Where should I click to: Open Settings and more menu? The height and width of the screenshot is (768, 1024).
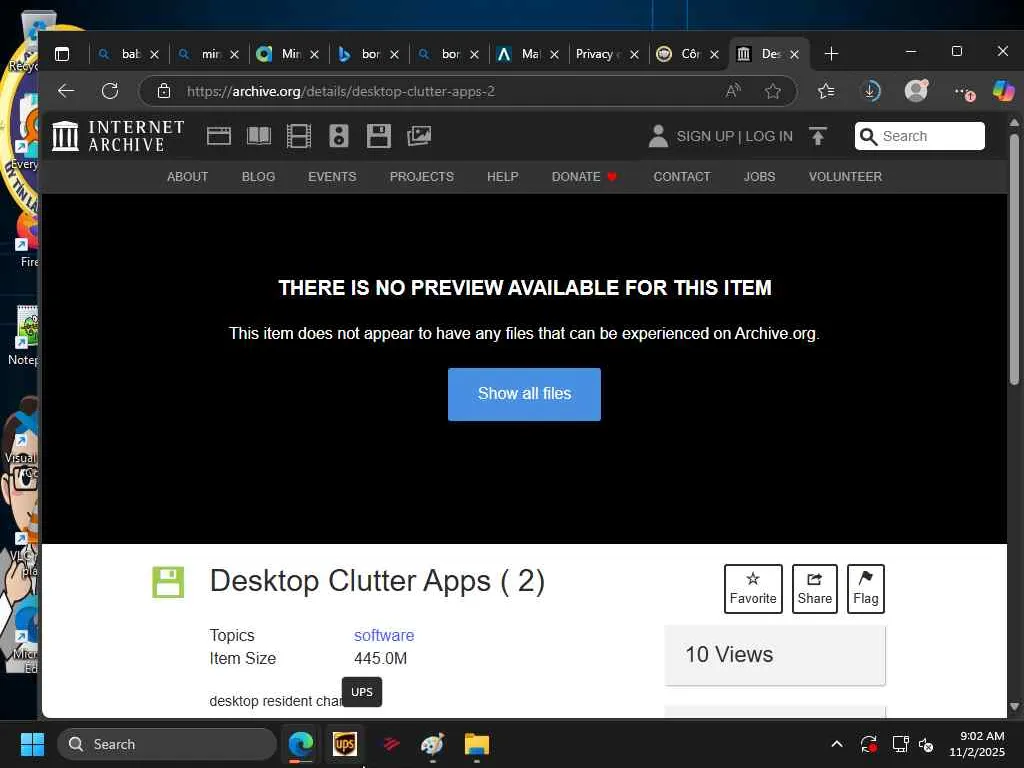[963, 92]
